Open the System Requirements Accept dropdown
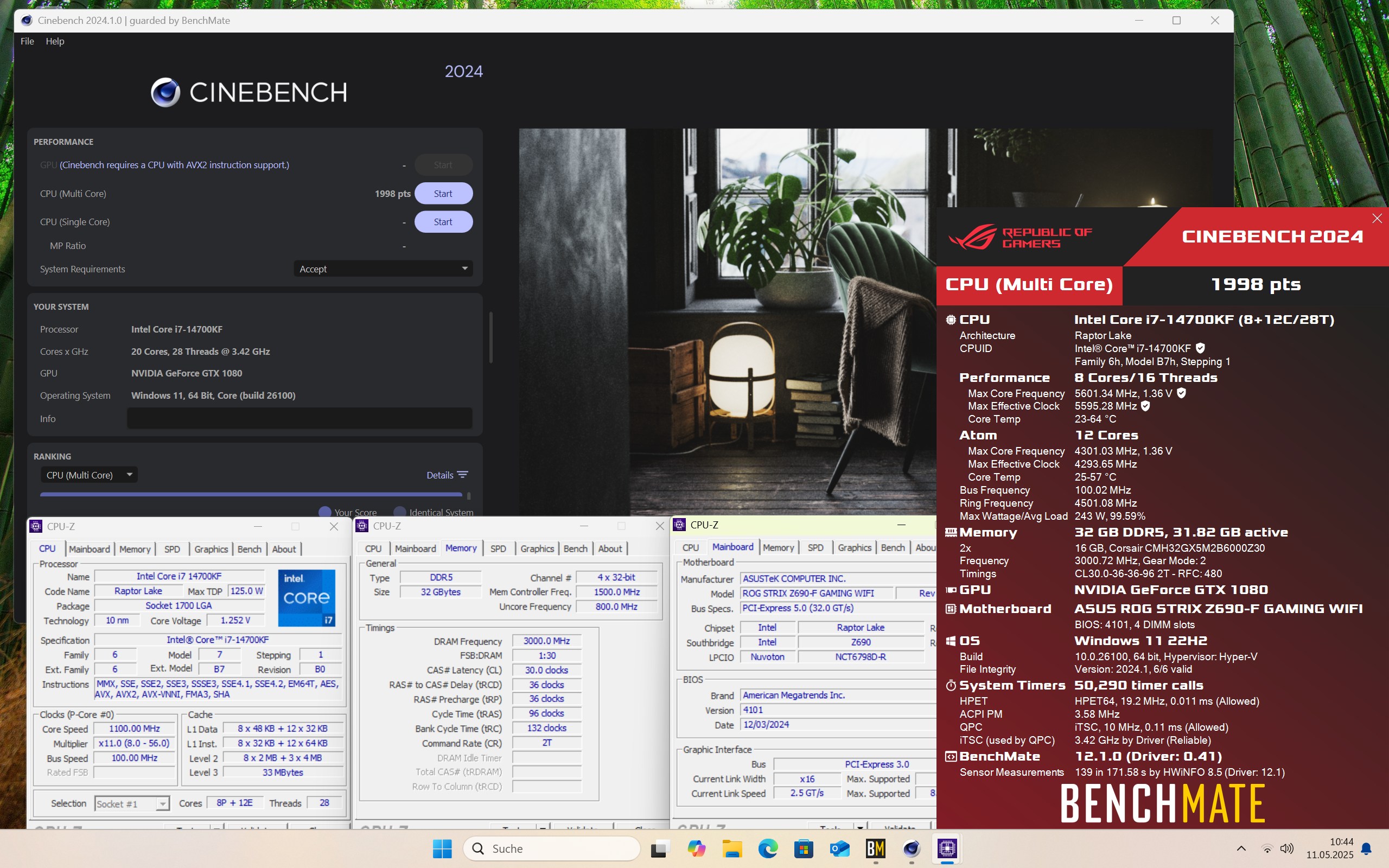 pyautogui.click(x=383, y=269)
